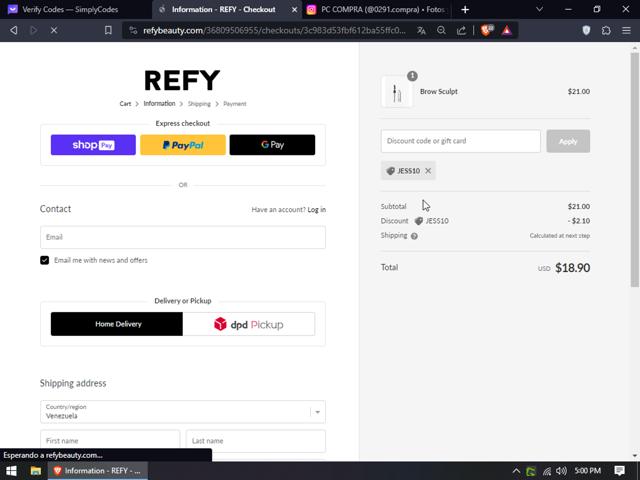This screenshot has height=480, width=640.
Task: Close the REFY Checkout tab
Action: (294, 9)
